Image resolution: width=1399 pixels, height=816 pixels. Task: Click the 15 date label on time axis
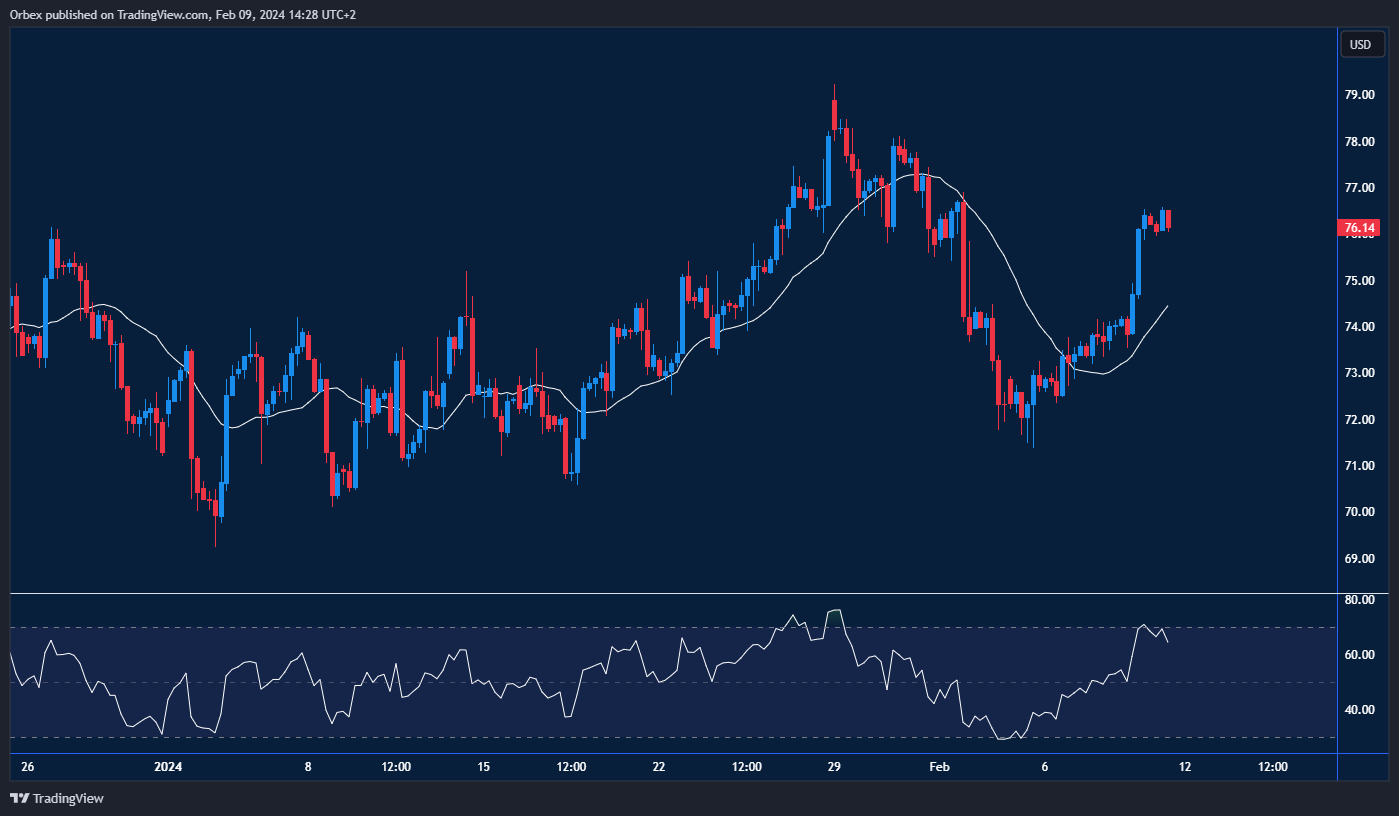[484, 767]
